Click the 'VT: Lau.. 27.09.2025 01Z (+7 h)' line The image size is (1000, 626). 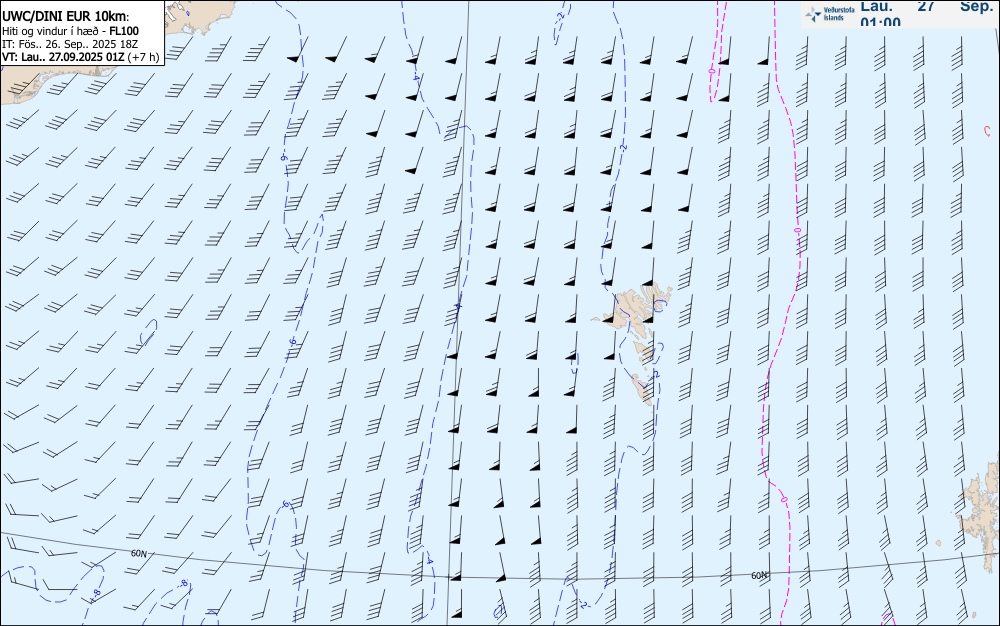(80, 57)
